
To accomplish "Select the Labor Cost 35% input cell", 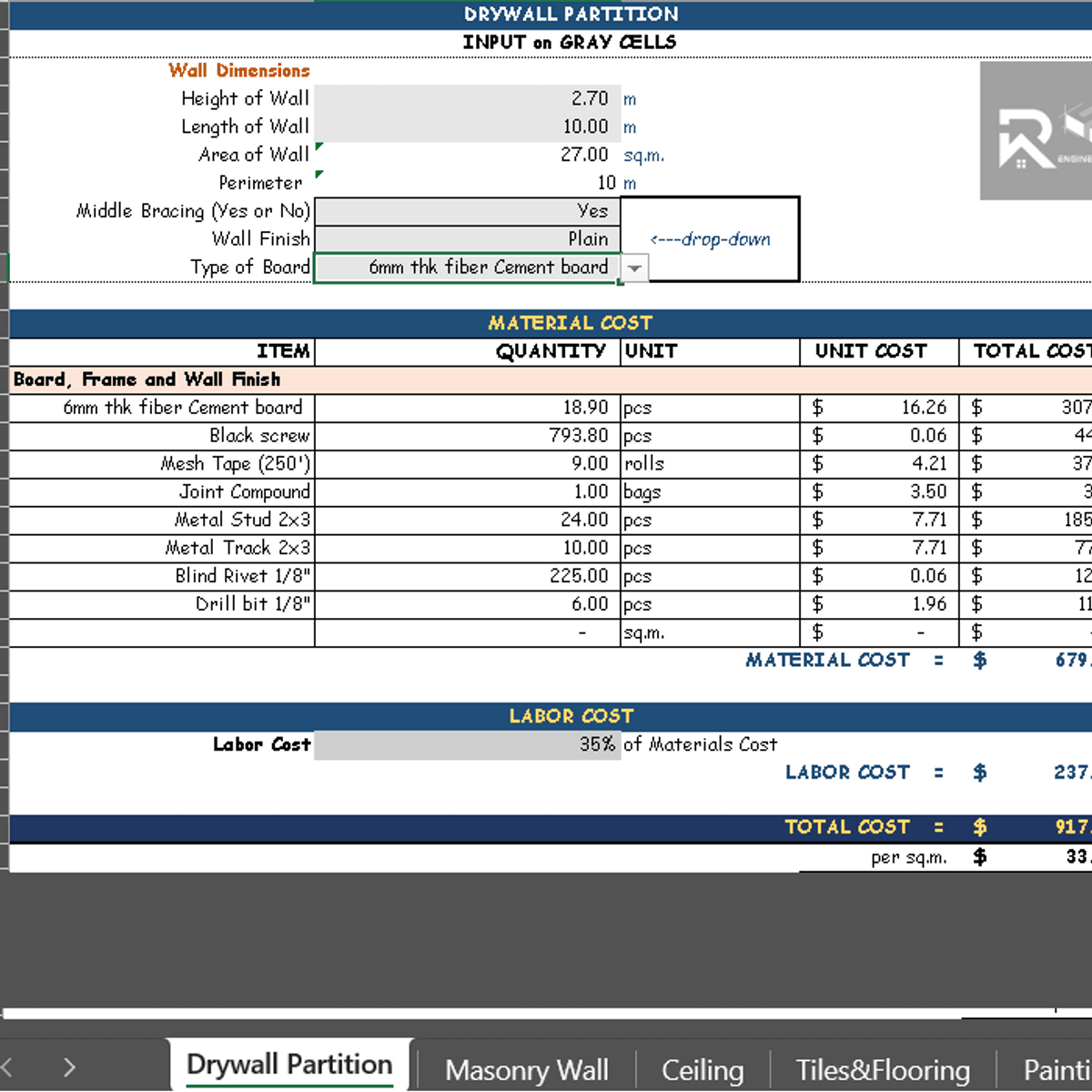I will pos(467,744).
